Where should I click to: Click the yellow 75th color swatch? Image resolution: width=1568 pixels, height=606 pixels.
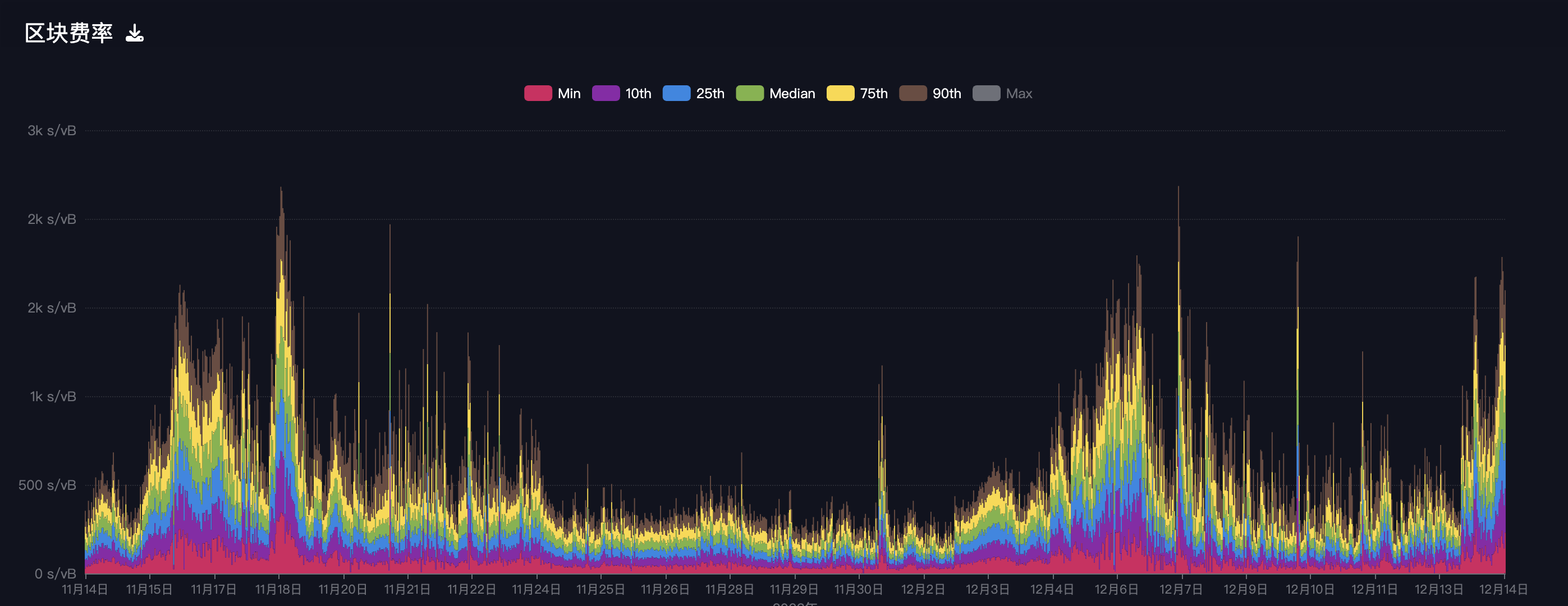click(x=840, y=94)
